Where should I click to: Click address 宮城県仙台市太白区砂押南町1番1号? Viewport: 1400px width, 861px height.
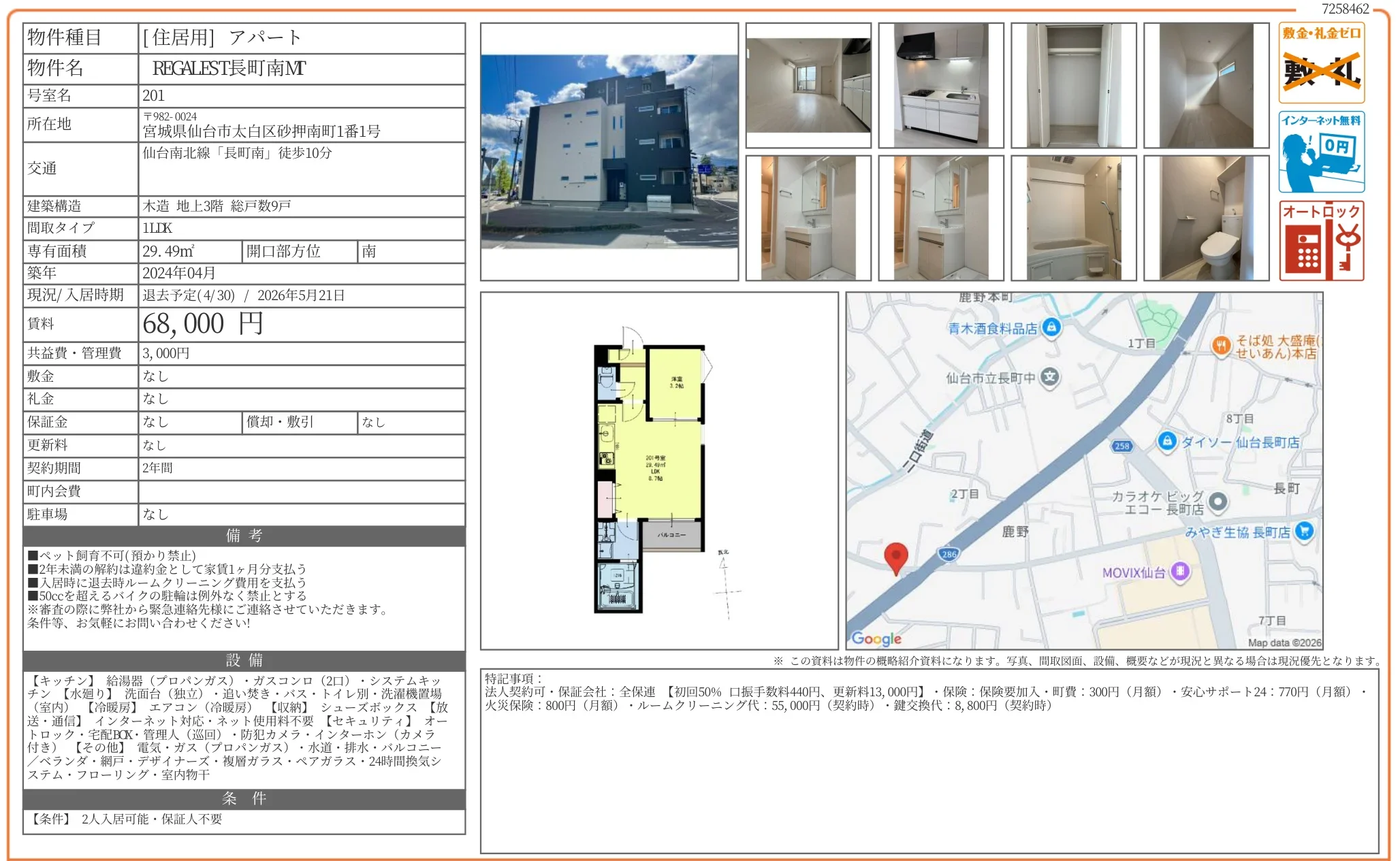pos(261,131)
